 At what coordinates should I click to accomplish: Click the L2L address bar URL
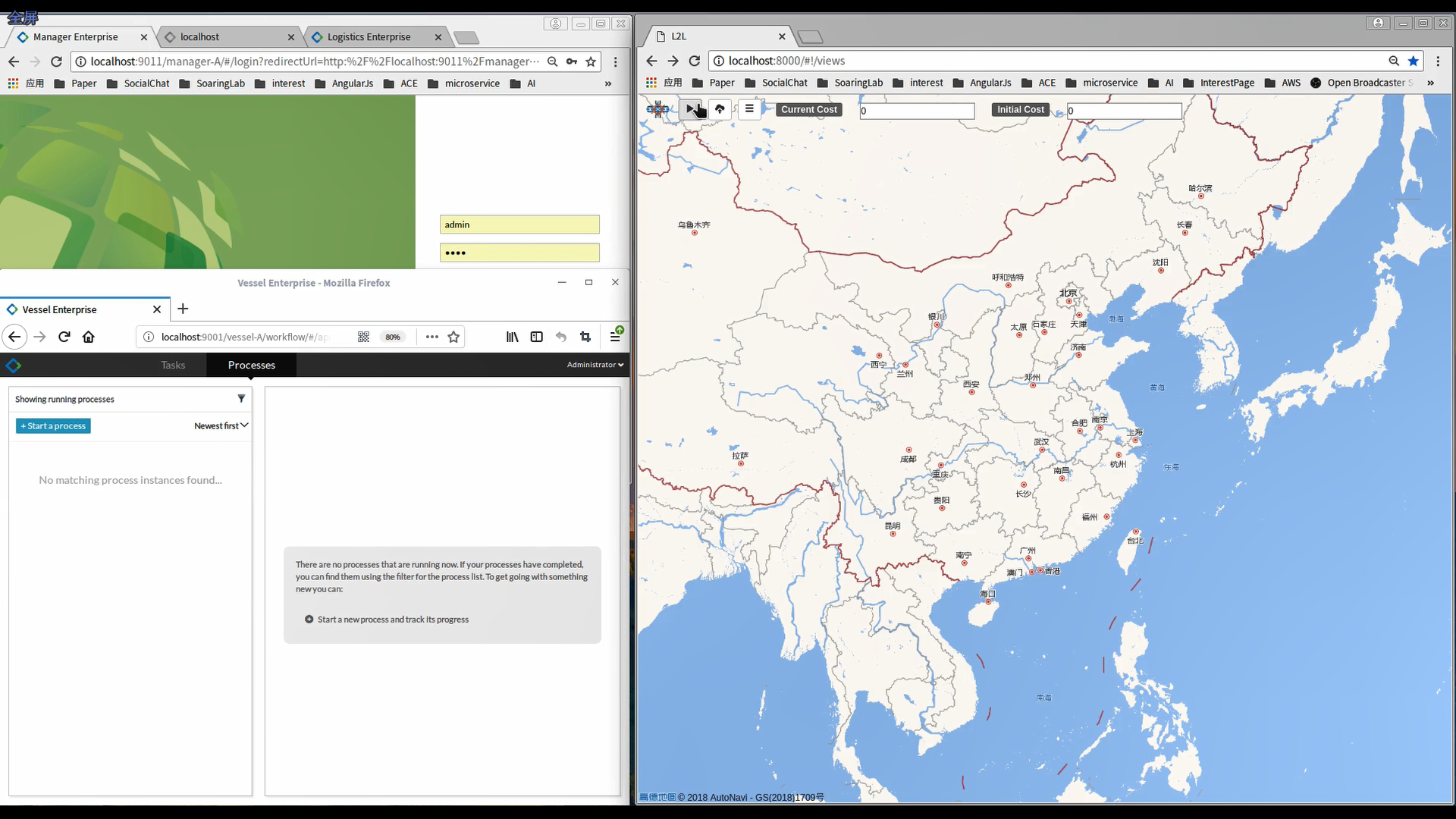pyautogui.click(x=786, y=61)
